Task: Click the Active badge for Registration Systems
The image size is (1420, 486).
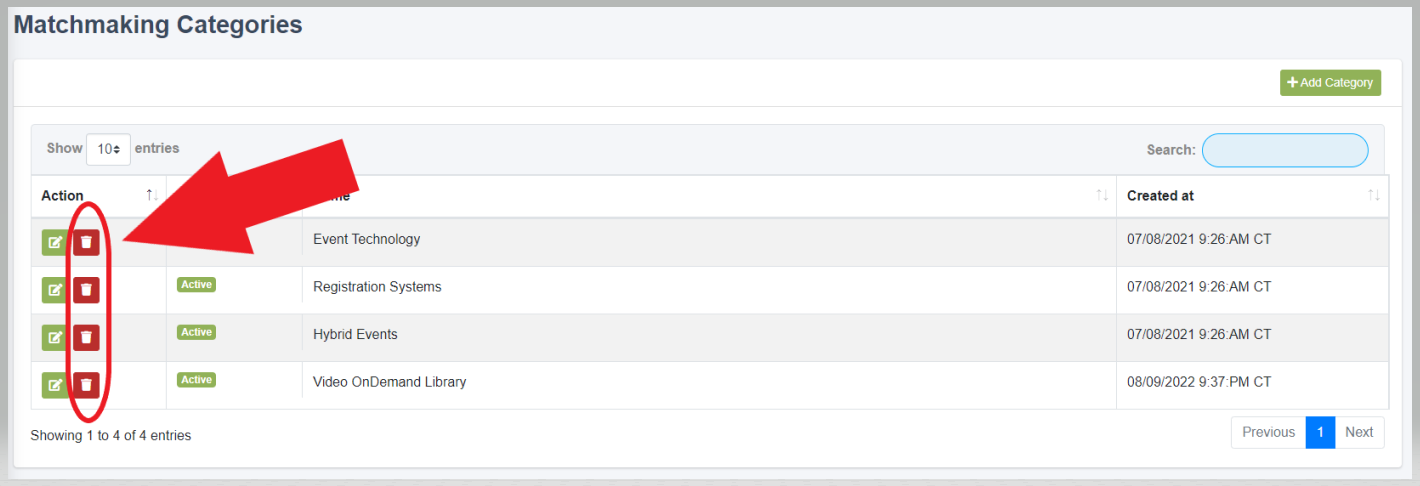Action: tap(196, 285)
